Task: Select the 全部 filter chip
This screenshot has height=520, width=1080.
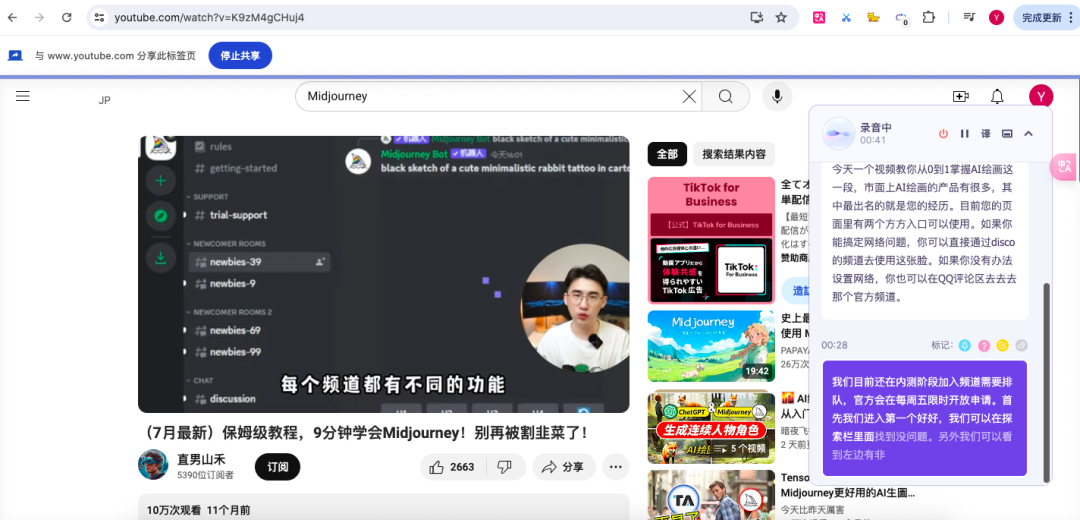Action: click(x=667, y=154)
